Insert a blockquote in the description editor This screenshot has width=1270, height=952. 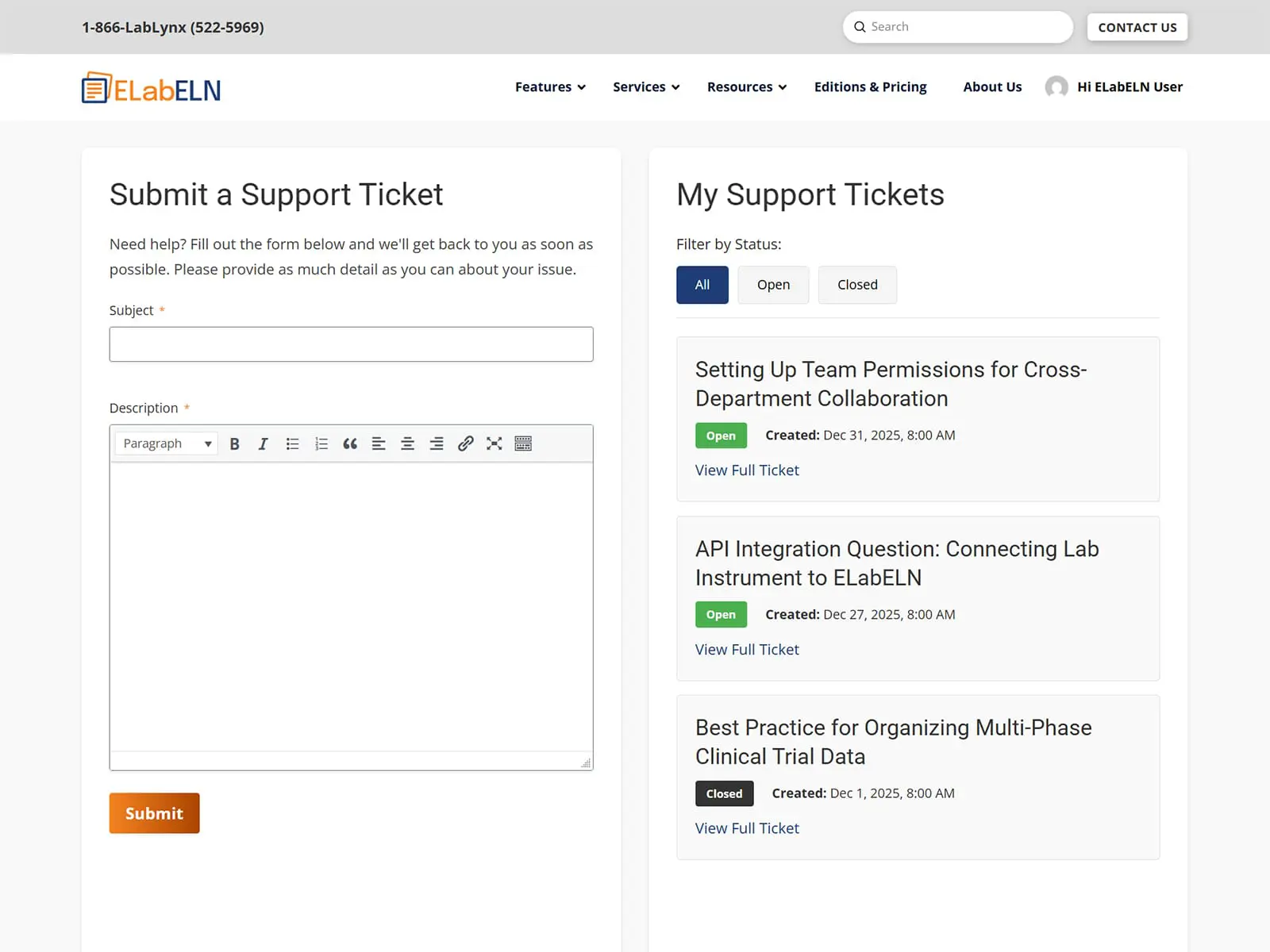[x=350, y=443]
